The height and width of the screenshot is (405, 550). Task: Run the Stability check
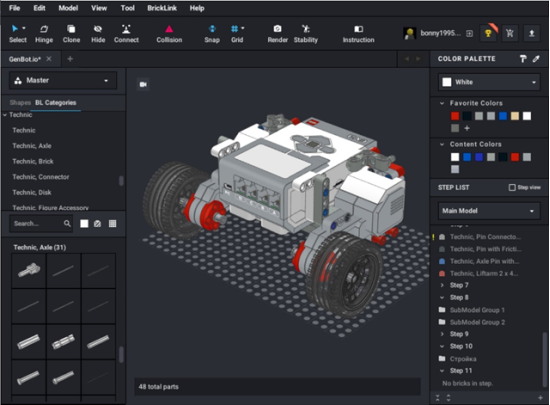pyautogui.click(x=306, y=34)
